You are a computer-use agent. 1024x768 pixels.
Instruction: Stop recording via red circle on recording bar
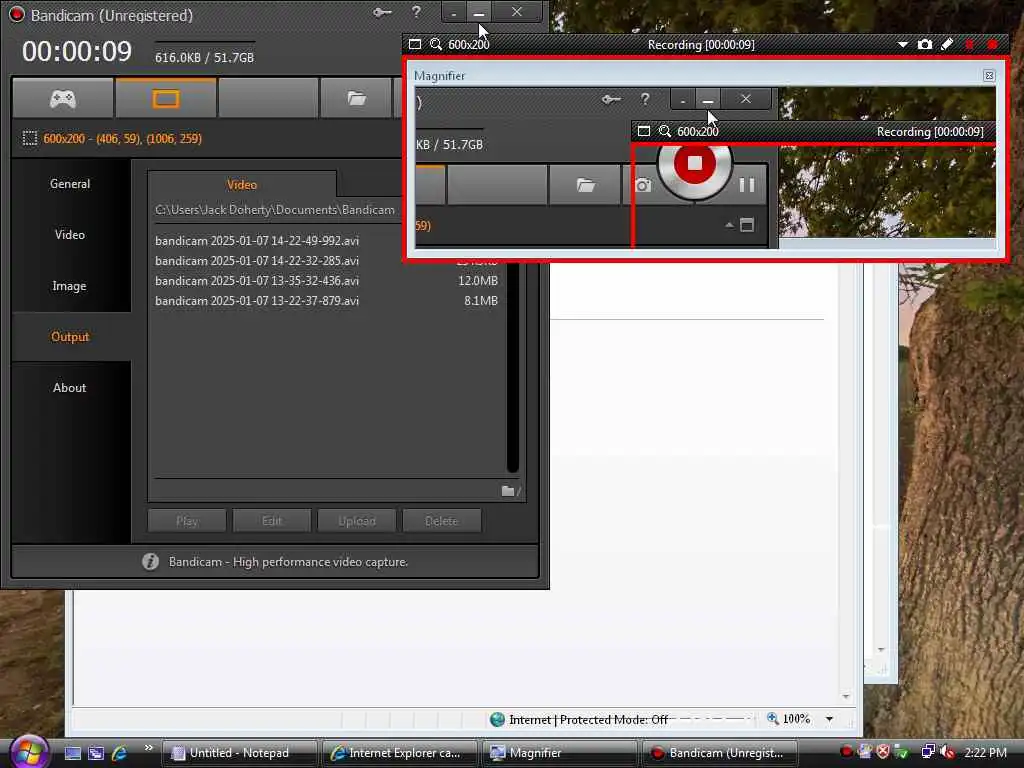(x=993, y=44)
